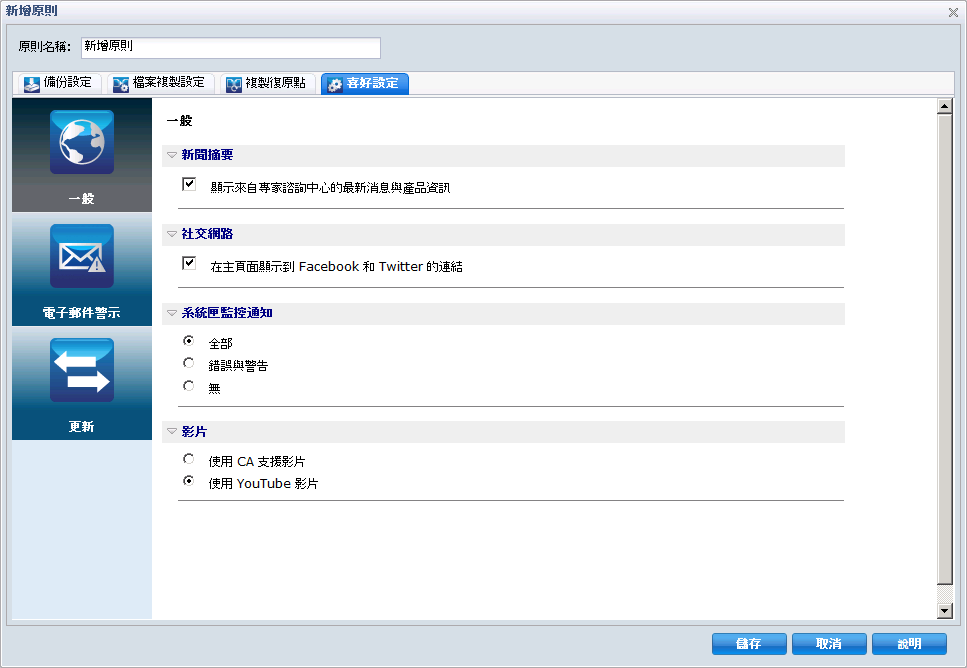Collapse the 社交網路 section
This screenshot has height=668, width=967.
click(172, 234)
